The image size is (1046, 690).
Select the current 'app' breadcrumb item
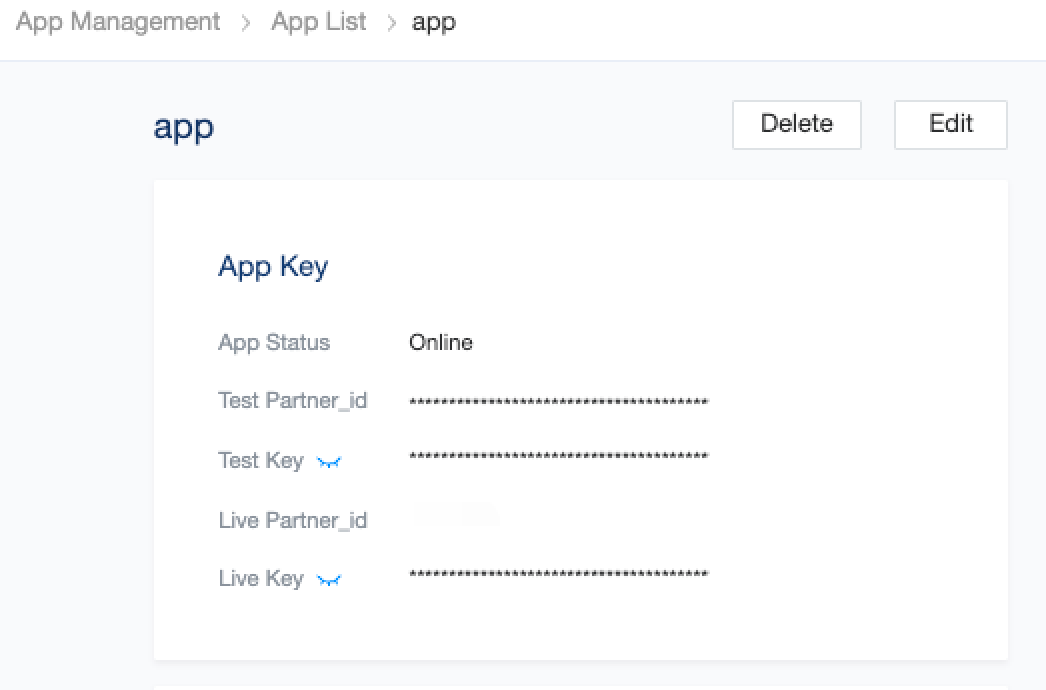pyautogui.click(x=434, y=23)
